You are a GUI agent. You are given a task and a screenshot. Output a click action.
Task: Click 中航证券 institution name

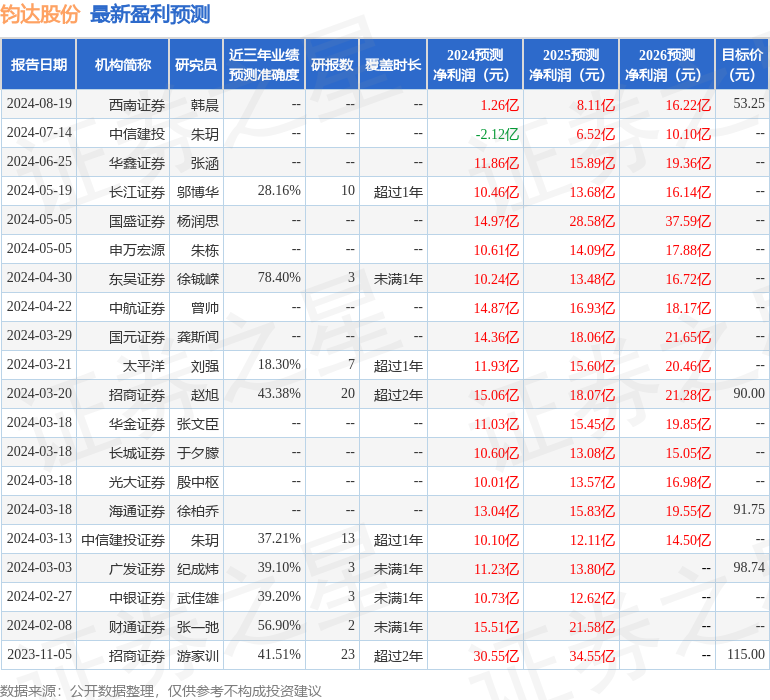point(137,308)
